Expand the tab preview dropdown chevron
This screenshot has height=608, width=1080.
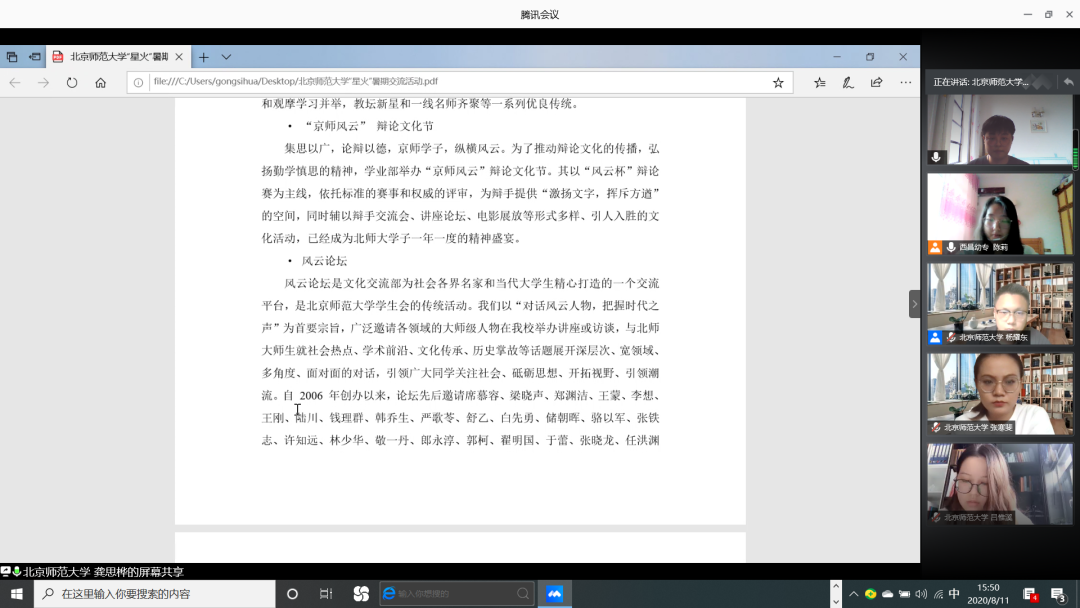tap(226, 57)
